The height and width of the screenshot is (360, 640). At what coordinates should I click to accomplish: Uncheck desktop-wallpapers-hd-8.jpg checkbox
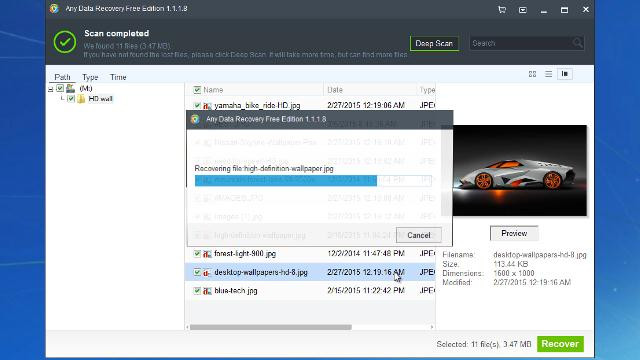point(197,272)
